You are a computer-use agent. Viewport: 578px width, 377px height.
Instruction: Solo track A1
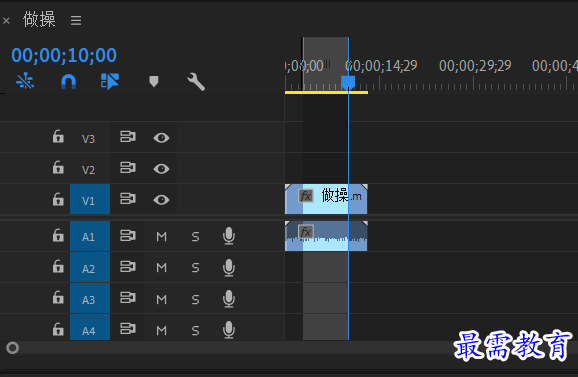195,237
